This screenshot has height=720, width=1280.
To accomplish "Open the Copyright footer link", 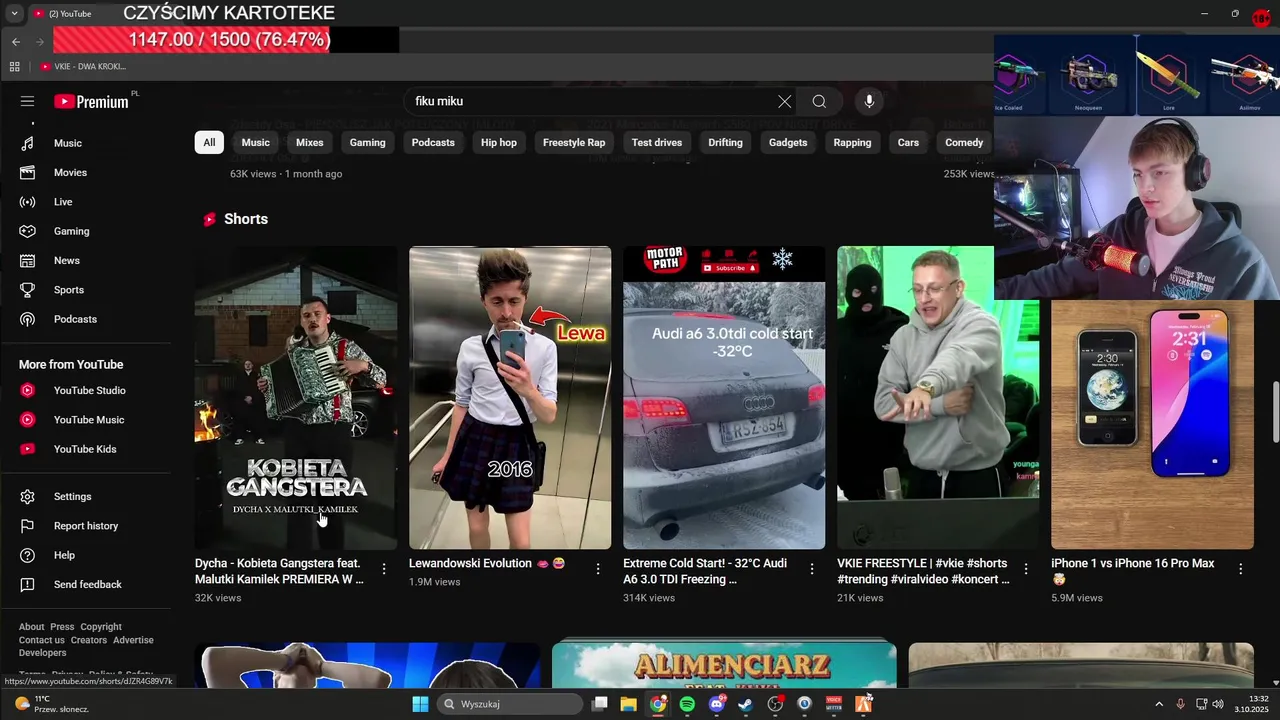I will tap(101, 627).
